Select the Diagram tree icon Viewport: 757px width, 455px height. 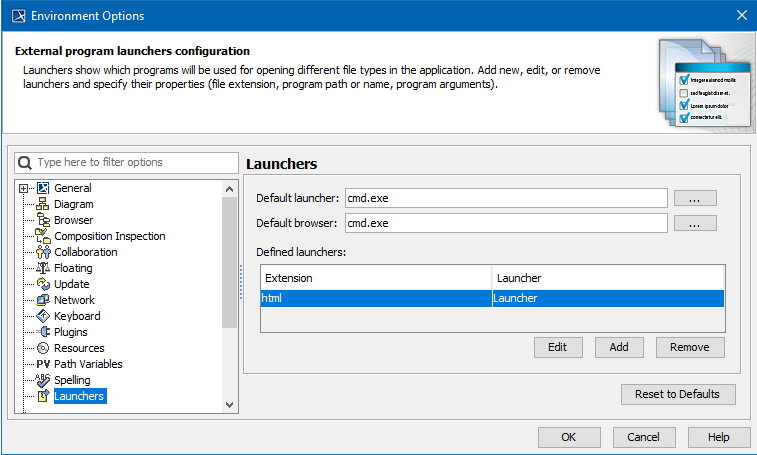coord(43,204)
